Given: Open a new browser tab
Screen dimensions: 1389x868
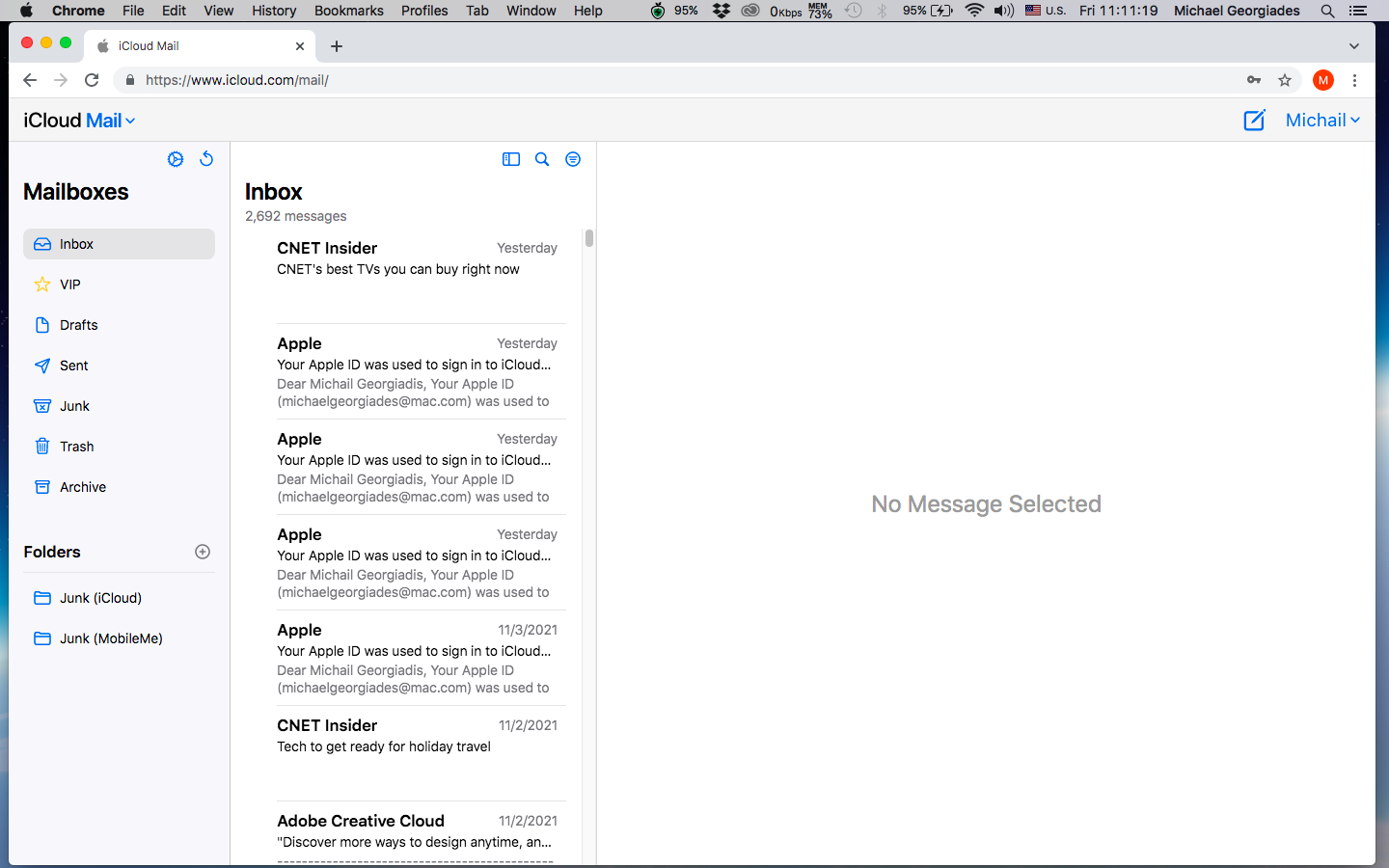Looking at the screenshot, I should pos(337,46).
